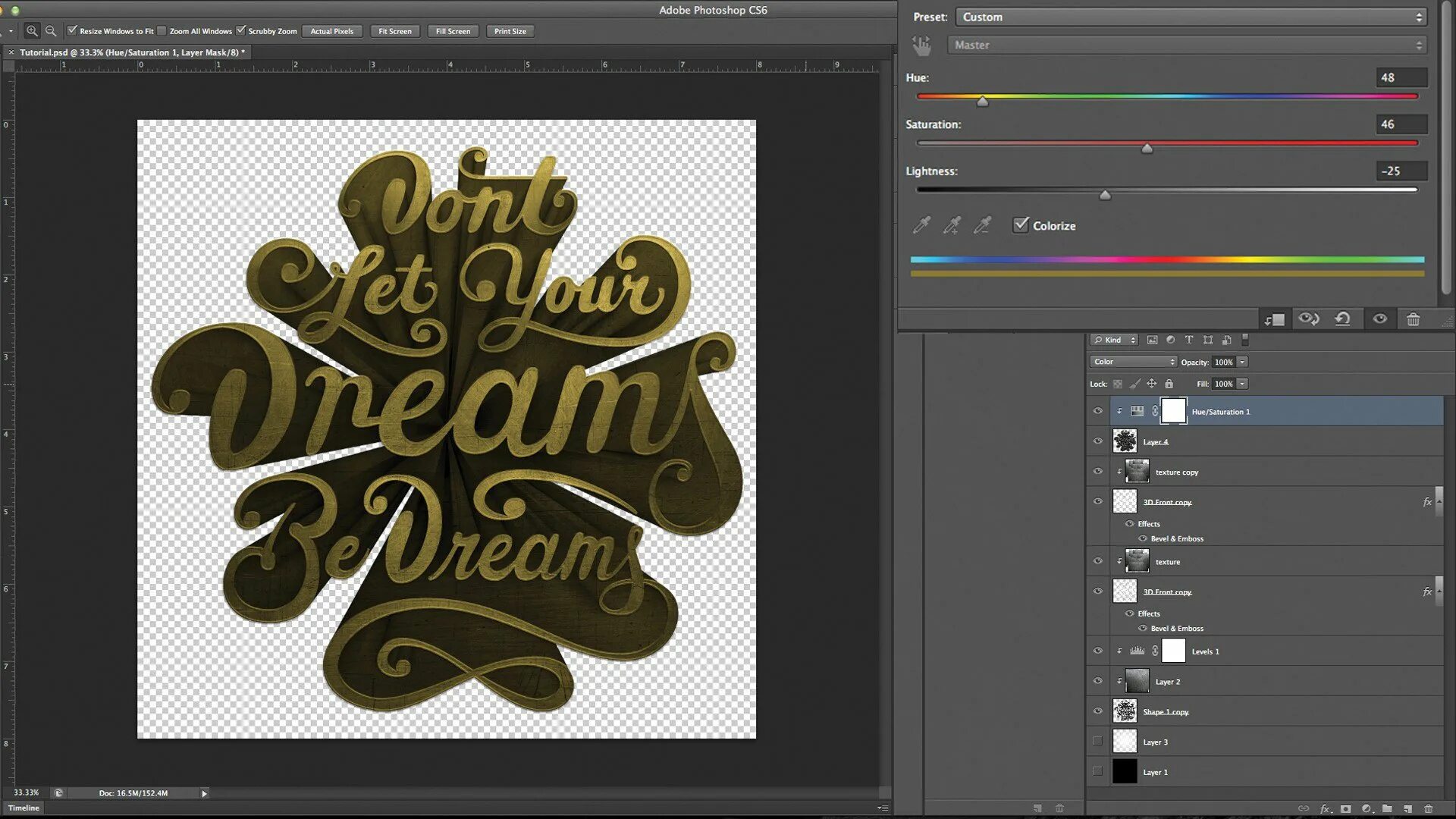Click the add layer mask icon
The image size is (1456, 819).
coord(1345,808)
